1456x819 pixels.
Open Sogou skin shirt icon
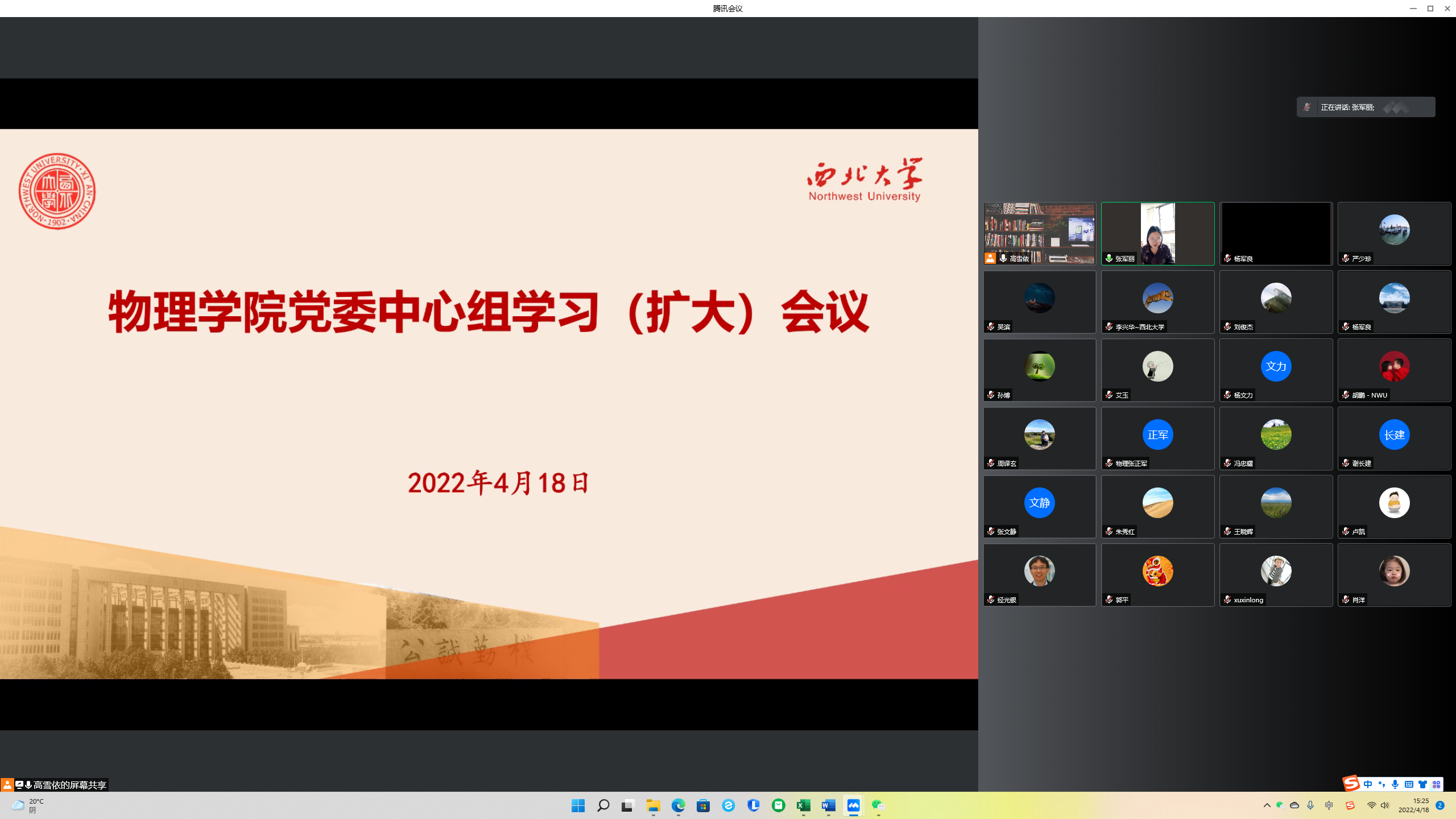pos(1422,784)
